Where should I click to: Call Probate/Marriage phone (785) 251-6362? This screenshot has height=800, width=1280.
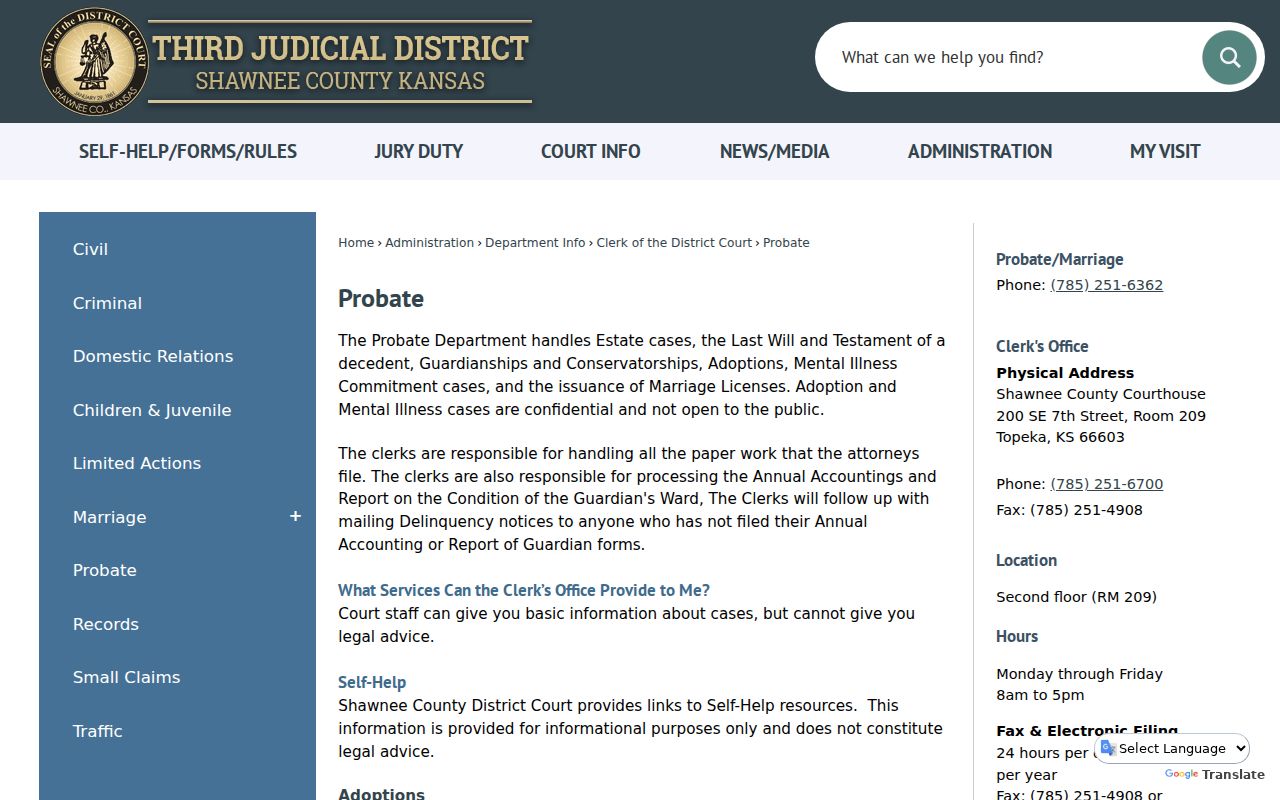click(1107, 285)
